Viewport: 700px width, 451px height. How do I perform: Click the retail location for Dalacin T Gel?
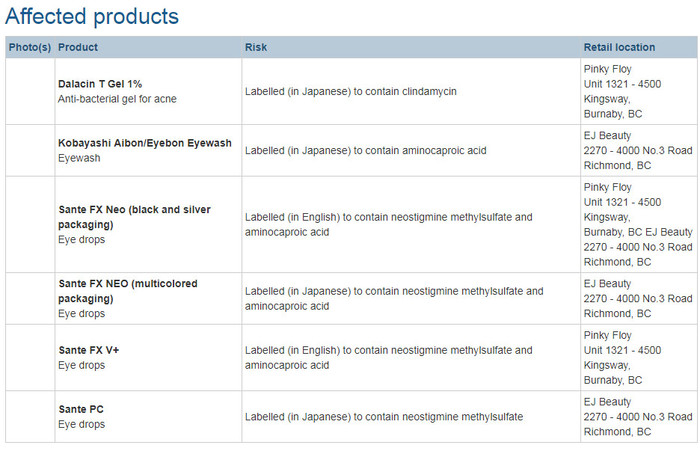(x=621, y=91)
